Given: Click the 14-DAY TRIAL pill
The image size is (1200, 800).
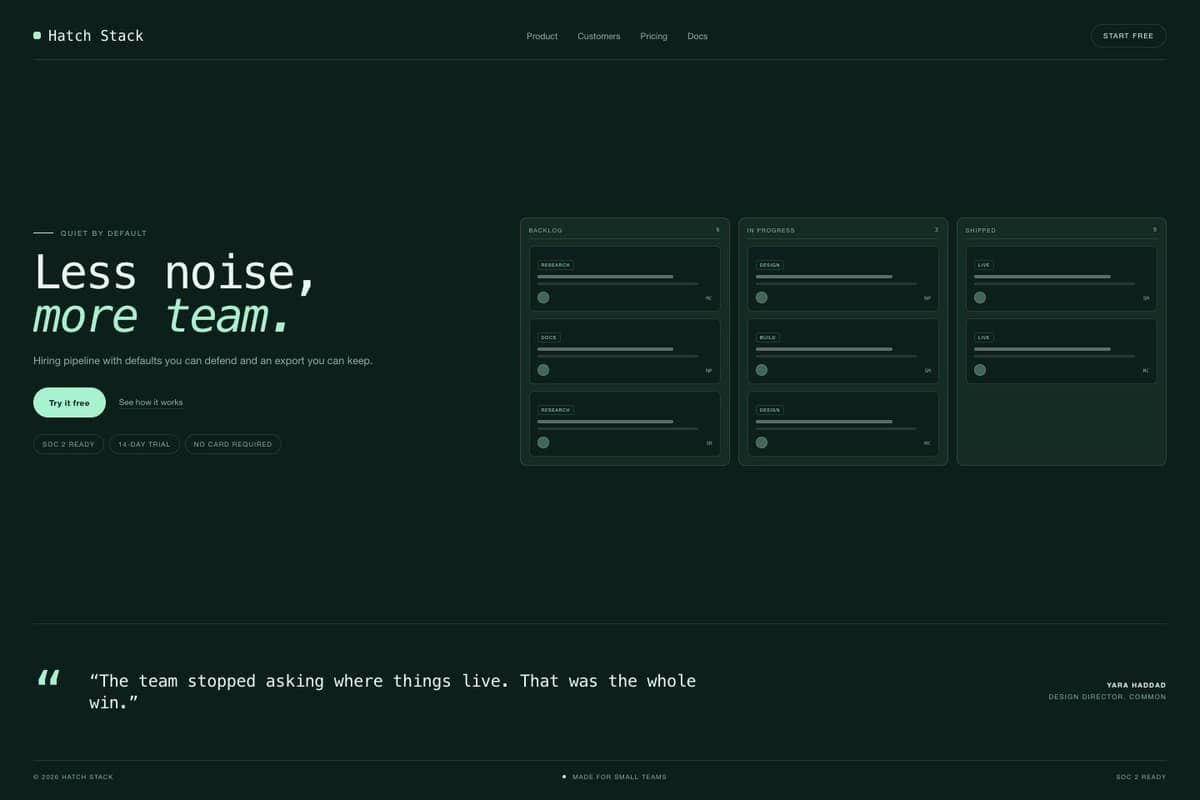Looking at the screenshot, I should pos(144,444).
